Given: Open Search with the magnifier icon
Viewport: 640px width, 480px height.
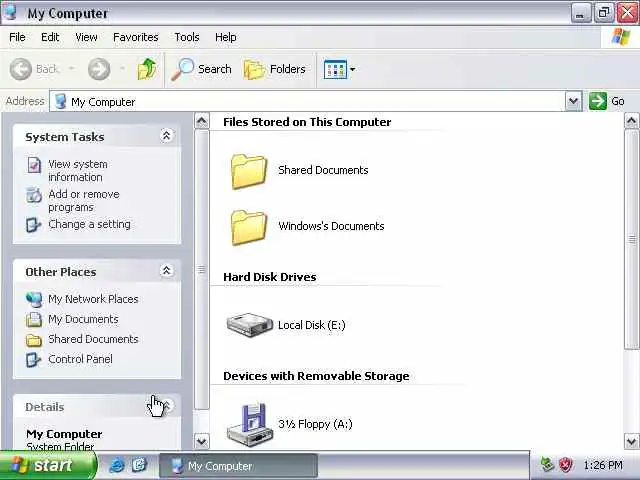Looking at the screenshot, I should pos(182,69).
